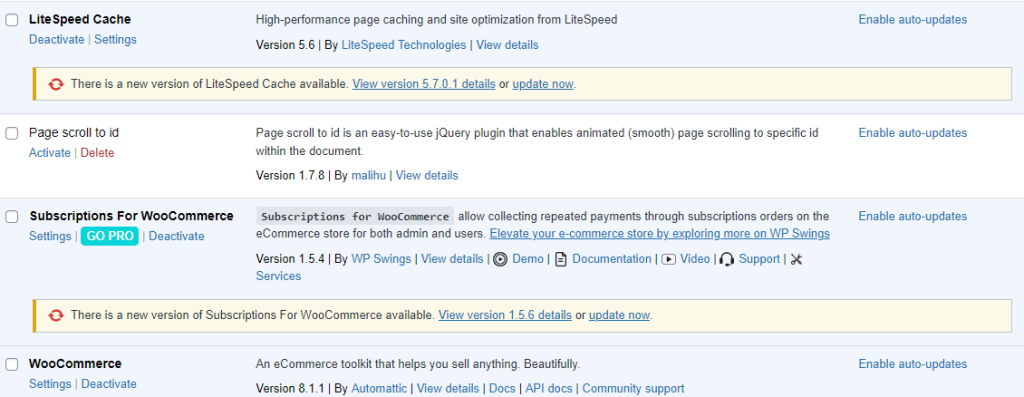Open the WP Swings author link
This screenshot has width=1024, height=397.
pyautogui.click(x=381, y=259)
